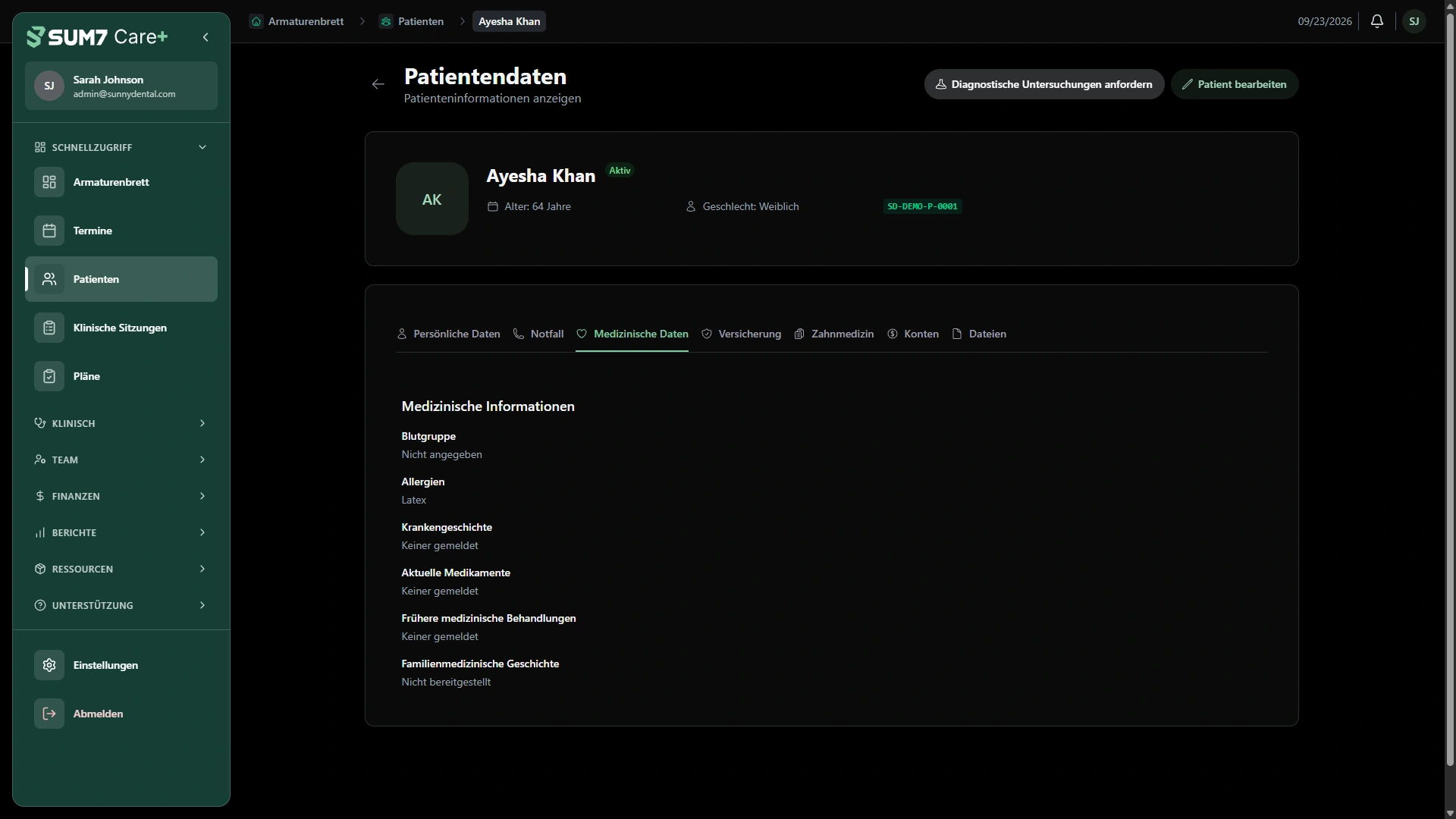
Task: Go to Patienten in the breadcrumb
Action: [413, 21]
